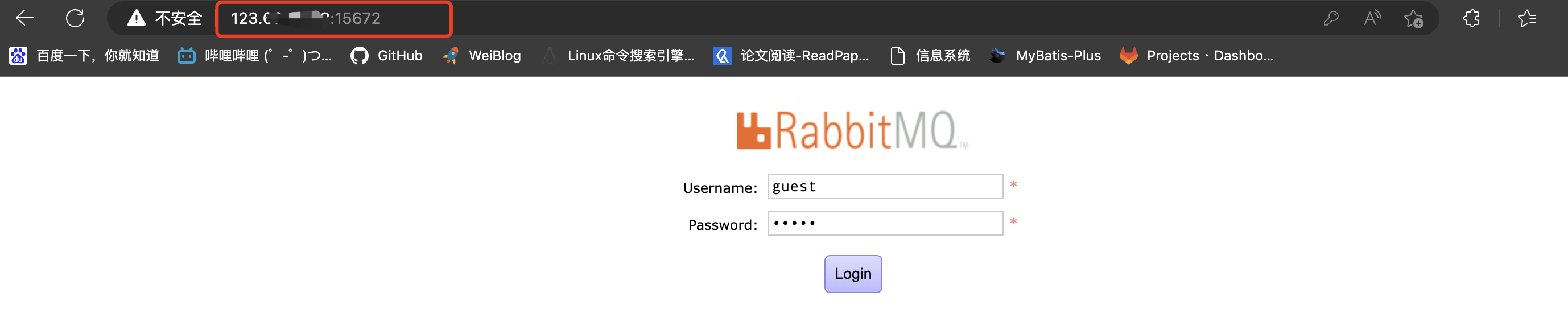Add page to favorites star icon
This screenshot has height=313, width=1568.
click(1413, 19)
